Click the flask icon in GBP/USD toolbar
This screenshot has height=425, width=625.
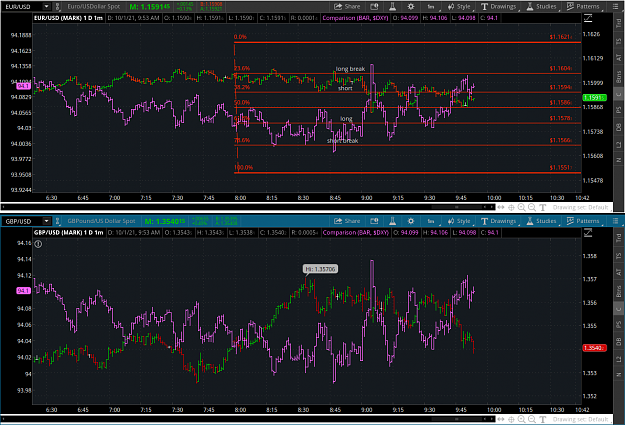tap(392, 221)
